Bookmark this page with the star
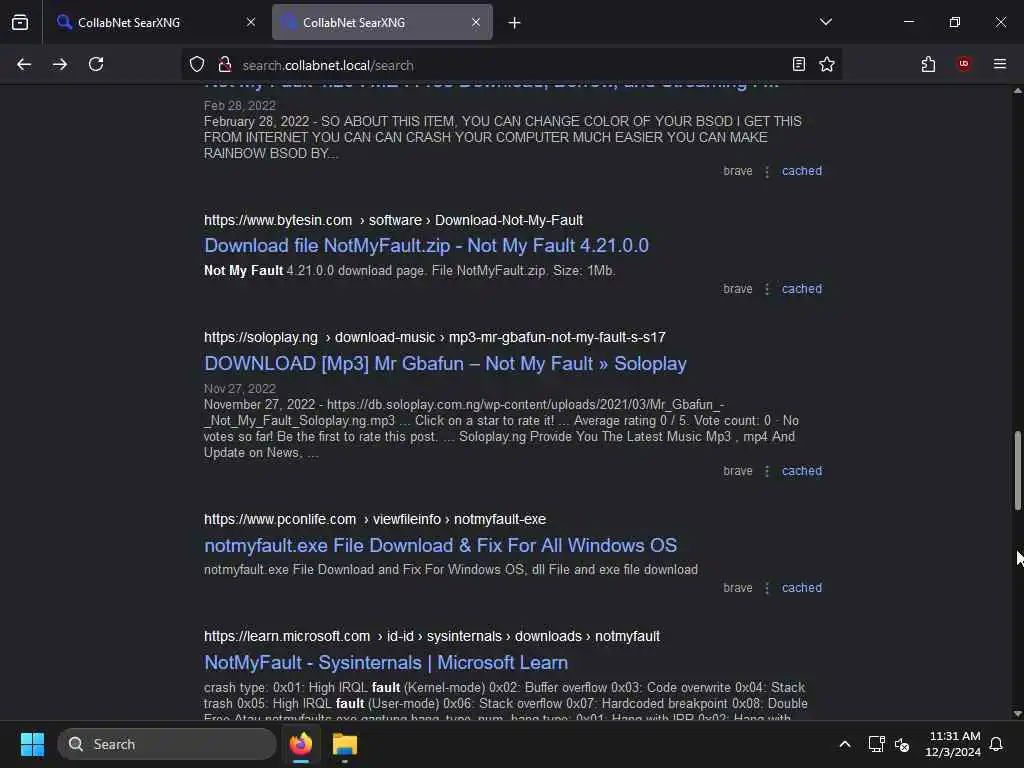Image resolution: width=1024 pixels, height=768 pixels. click(x=827, y=64)
